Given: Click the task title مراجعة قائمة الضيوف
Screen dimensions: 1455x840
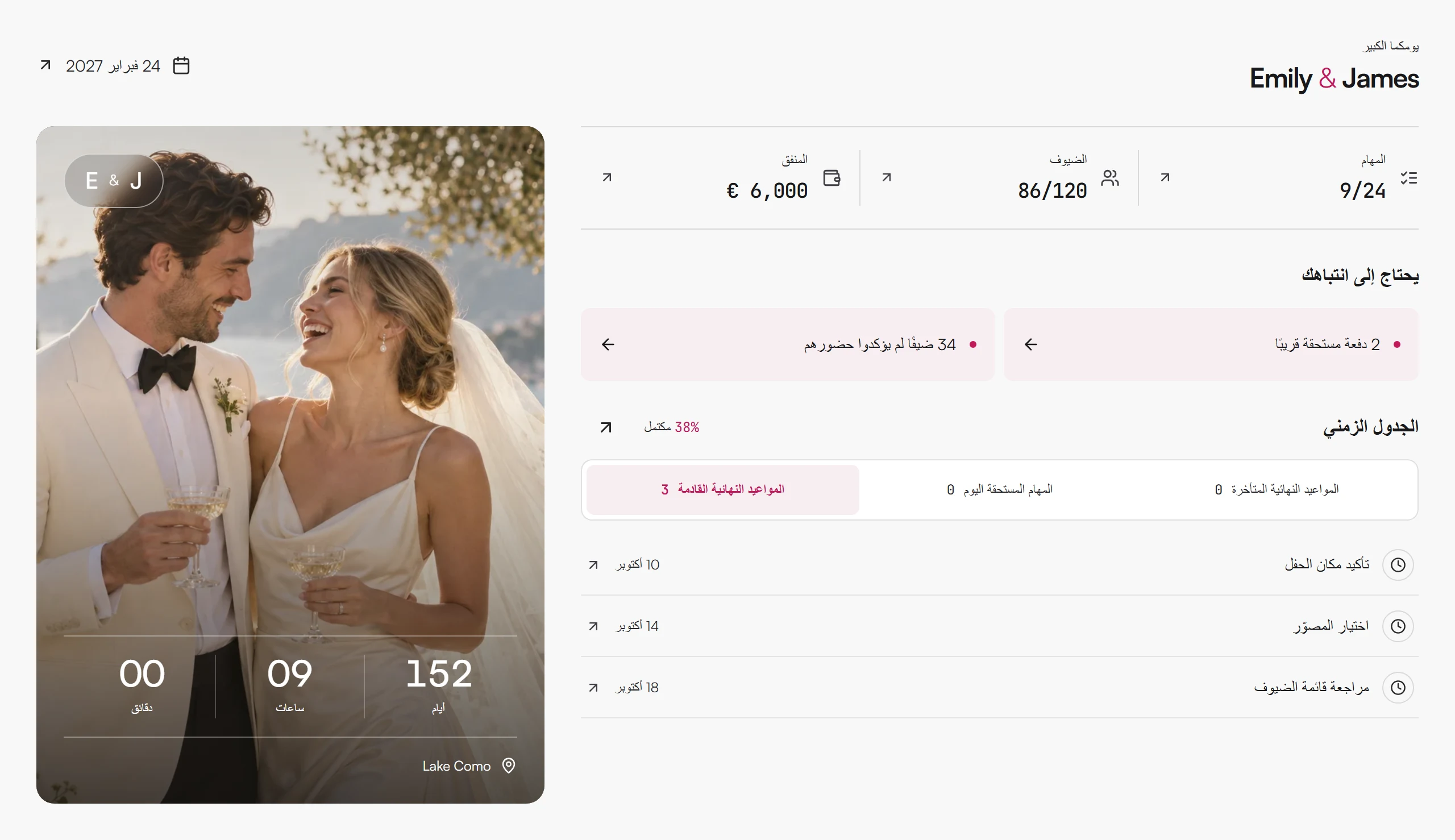Looking at the screenshot, I should click(x=1311, y=687).
